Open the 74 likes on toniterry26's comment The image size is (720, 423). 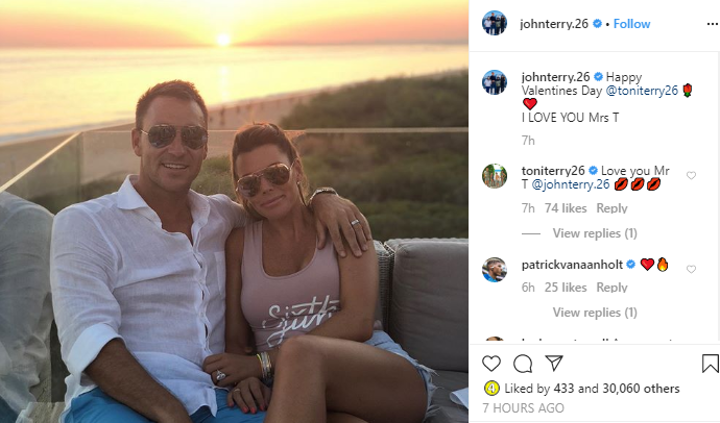(566, 209)
